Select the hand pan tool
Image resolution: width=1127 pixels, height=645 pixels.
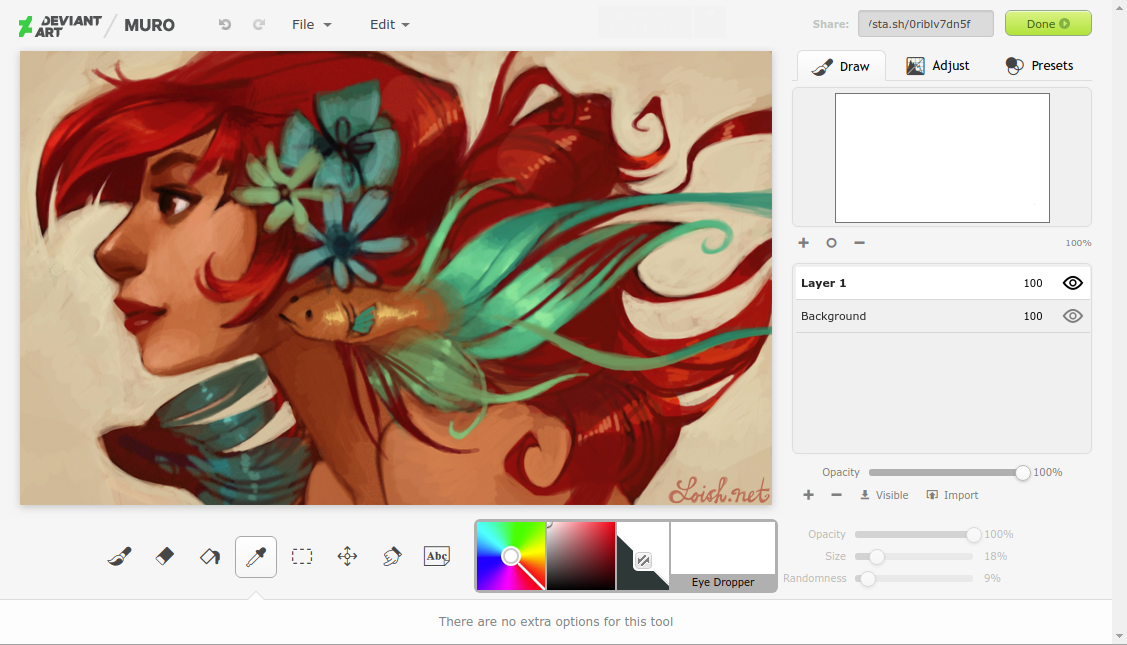392,557
